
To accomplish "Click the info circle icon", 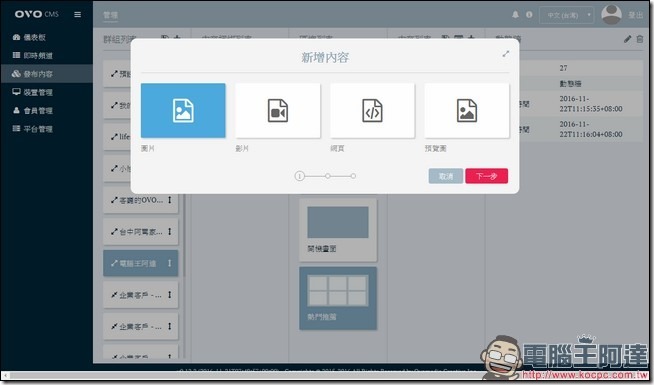I will click(x=529, y=15).
